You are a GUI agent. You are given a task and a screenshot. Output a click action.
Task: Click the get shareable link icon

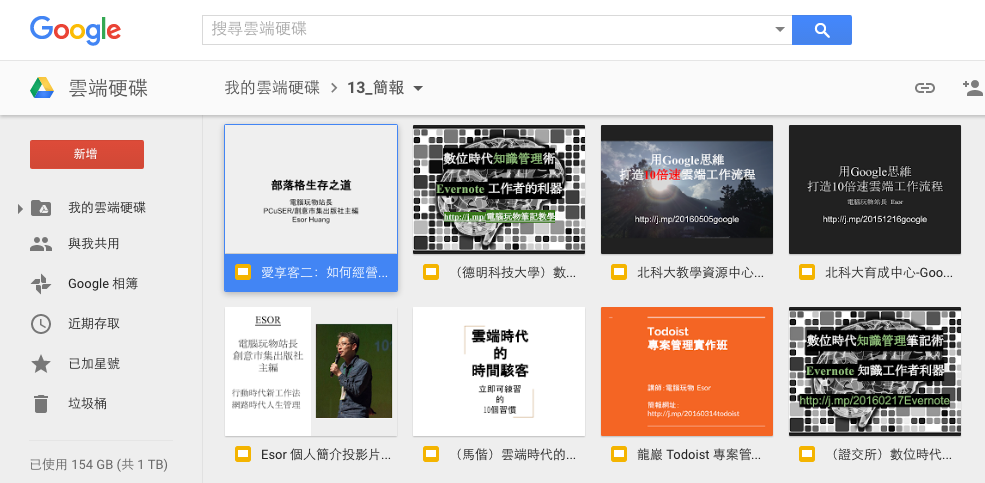point(924,88)
